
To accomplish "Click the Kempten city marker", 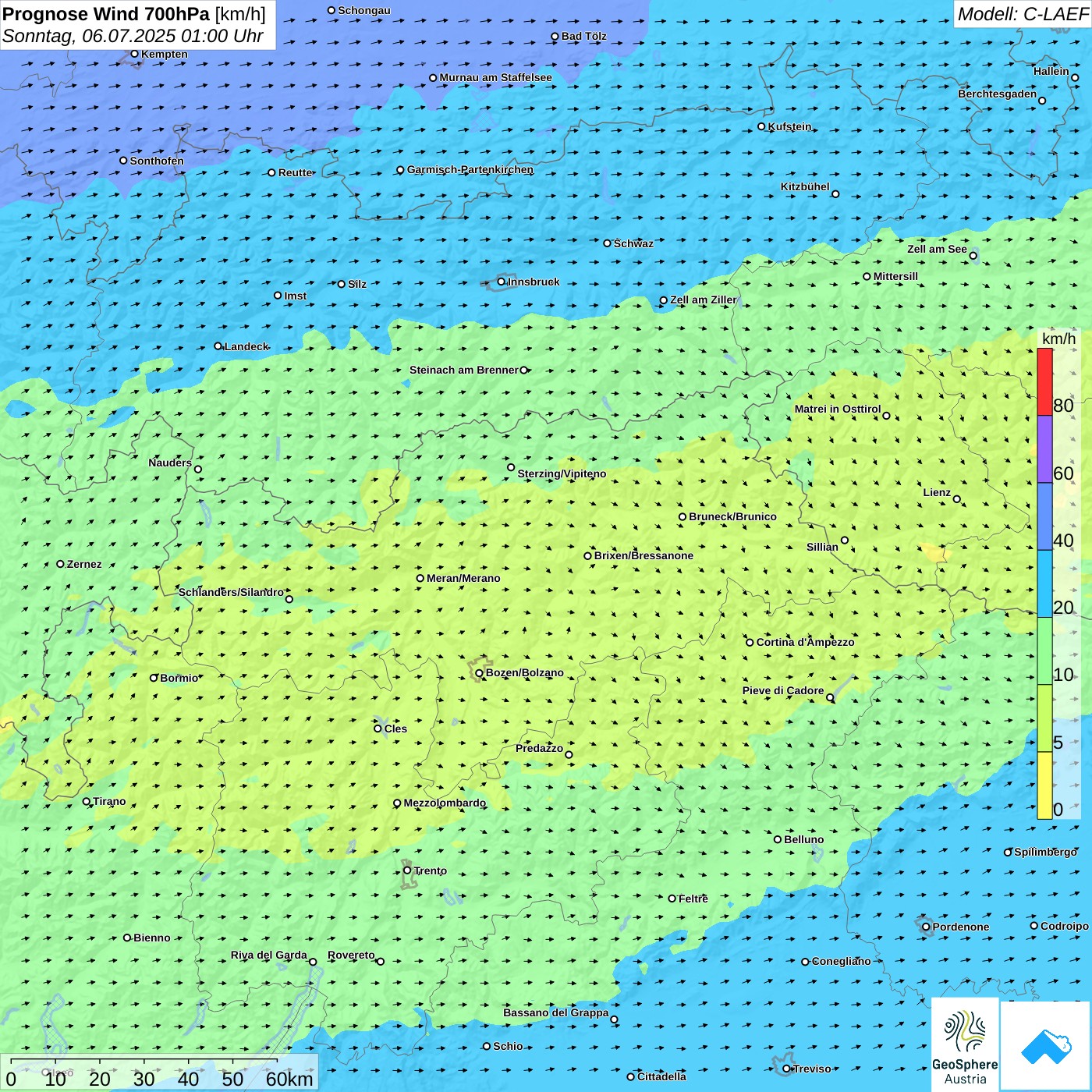I will [135, 54].
